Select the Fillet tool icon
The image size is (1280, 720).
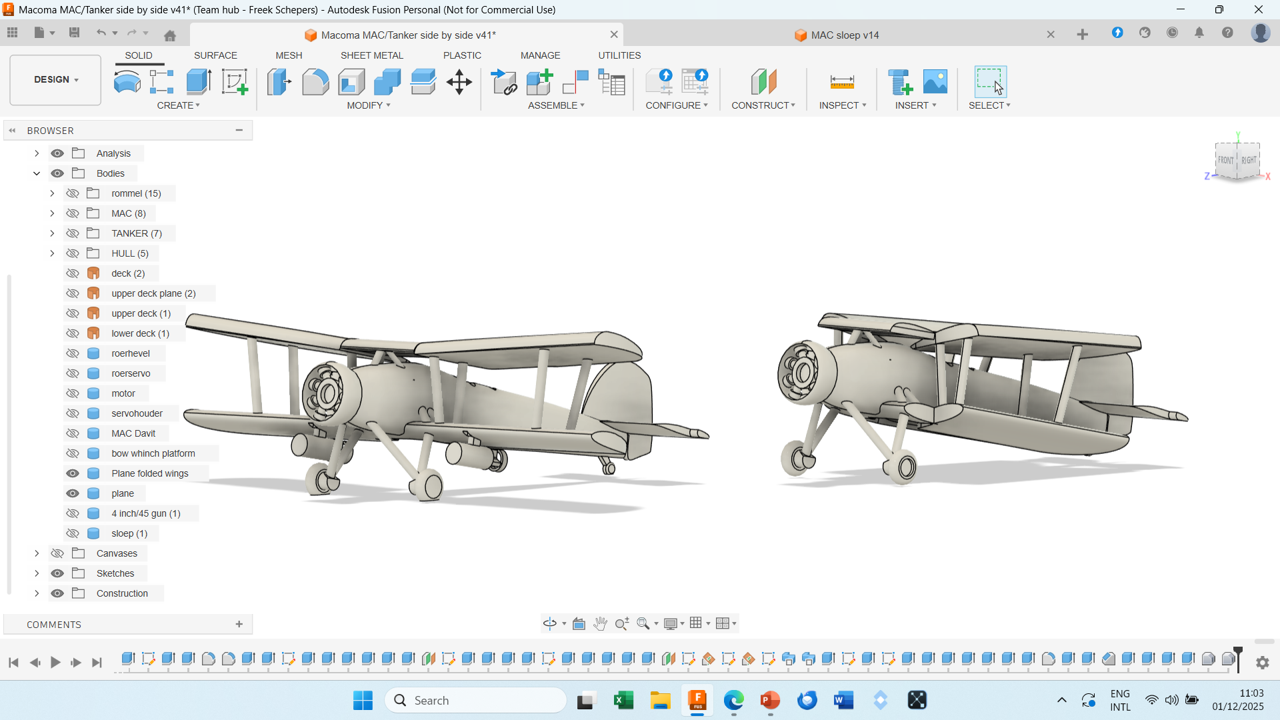click(315, 81)
